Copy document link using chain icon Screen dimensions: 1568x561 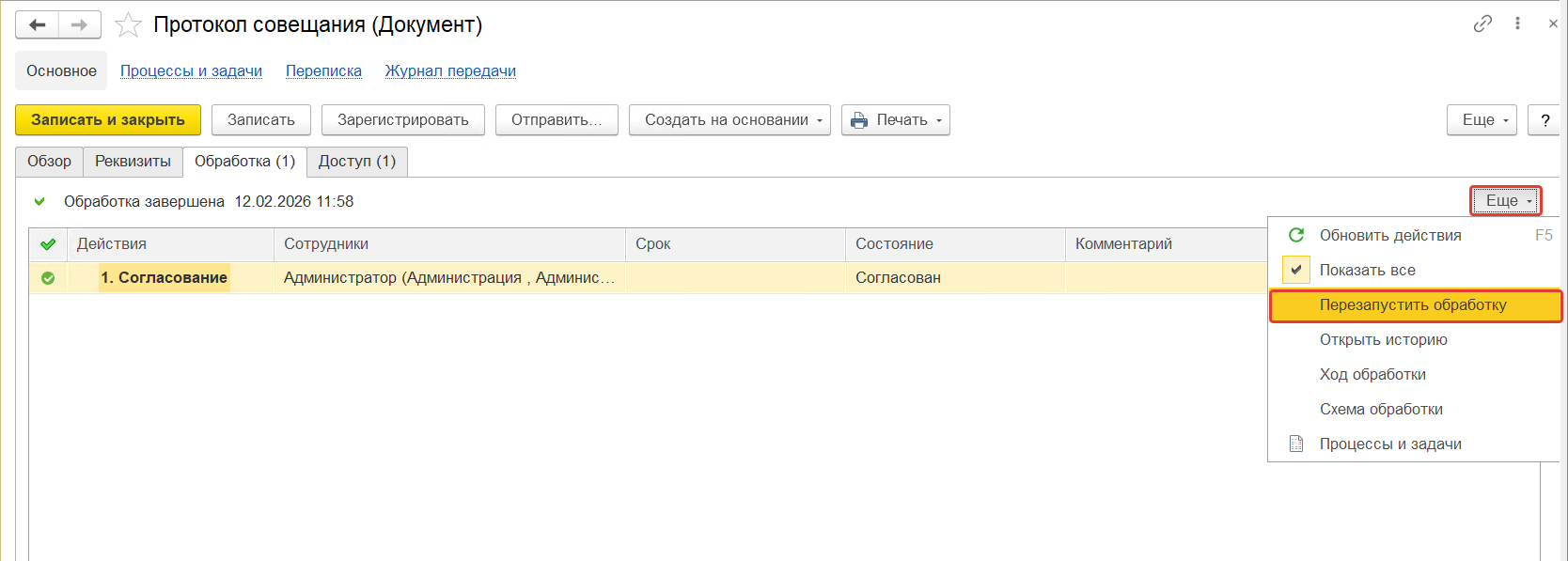[1482, 23]
